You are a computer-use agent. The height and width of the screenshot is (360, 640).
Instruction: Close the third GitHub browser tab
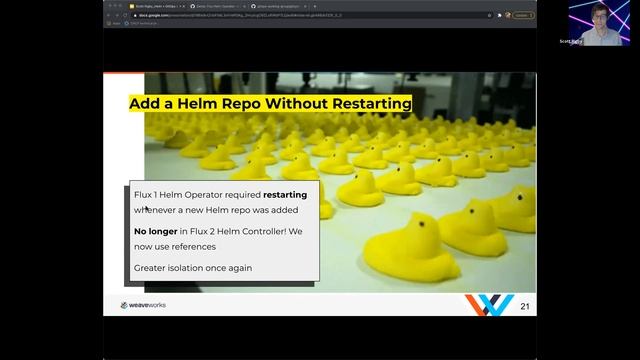(305, 6)
